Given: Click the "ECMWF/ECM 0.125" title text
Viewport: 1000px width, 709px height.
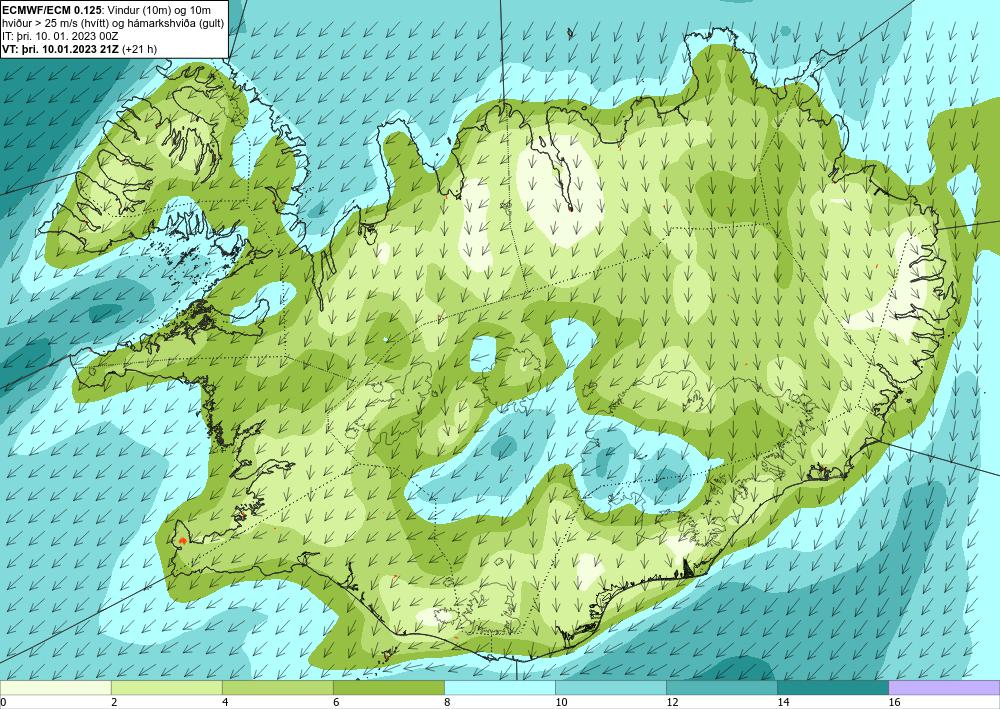Looking at the screenshot, I should tap(50, 11).
